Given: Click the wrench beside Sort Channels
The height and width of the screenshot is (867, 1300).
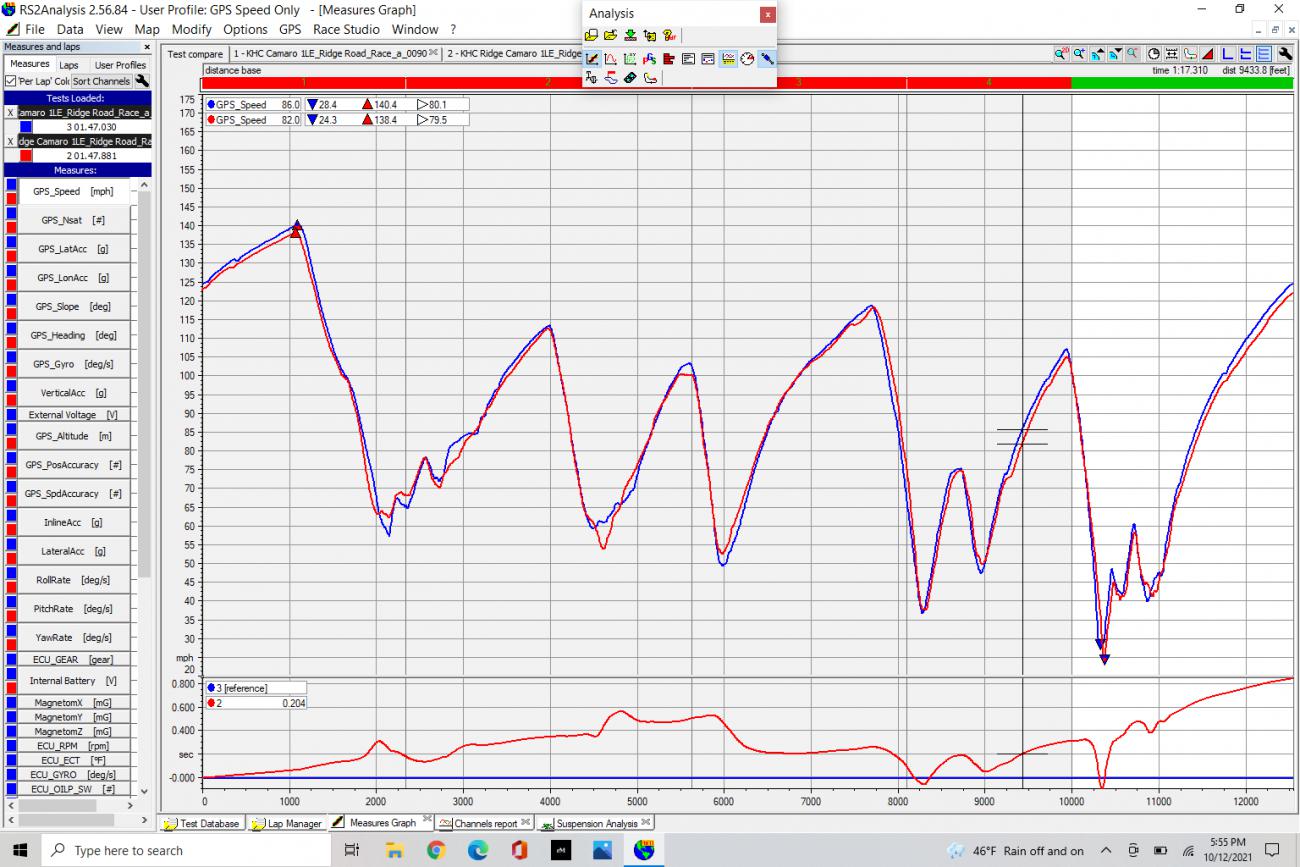Looking at the screenshot, I should point(142,81).
